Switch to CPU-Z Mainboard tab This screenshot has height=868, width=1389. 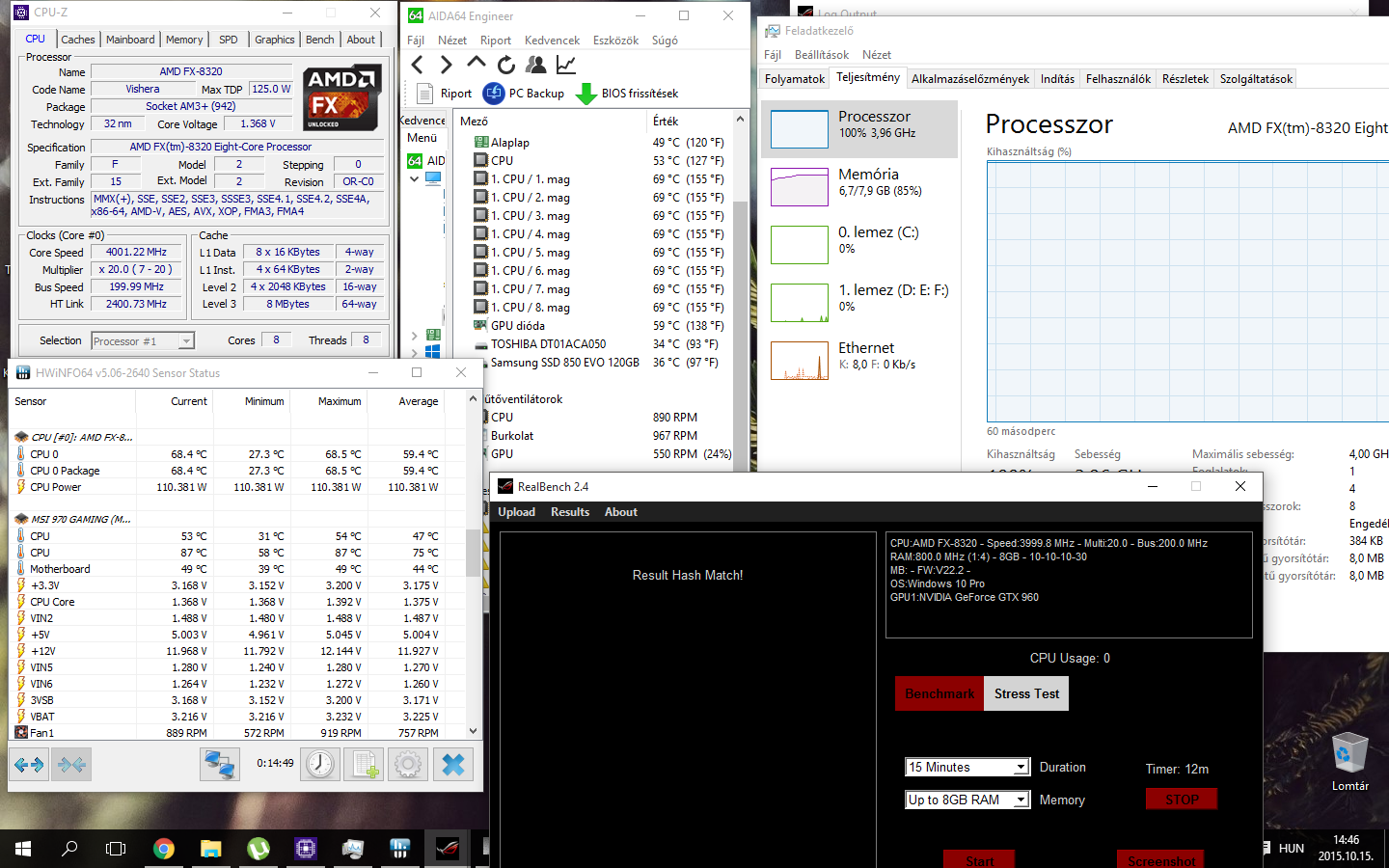click(x=130, y=40)
